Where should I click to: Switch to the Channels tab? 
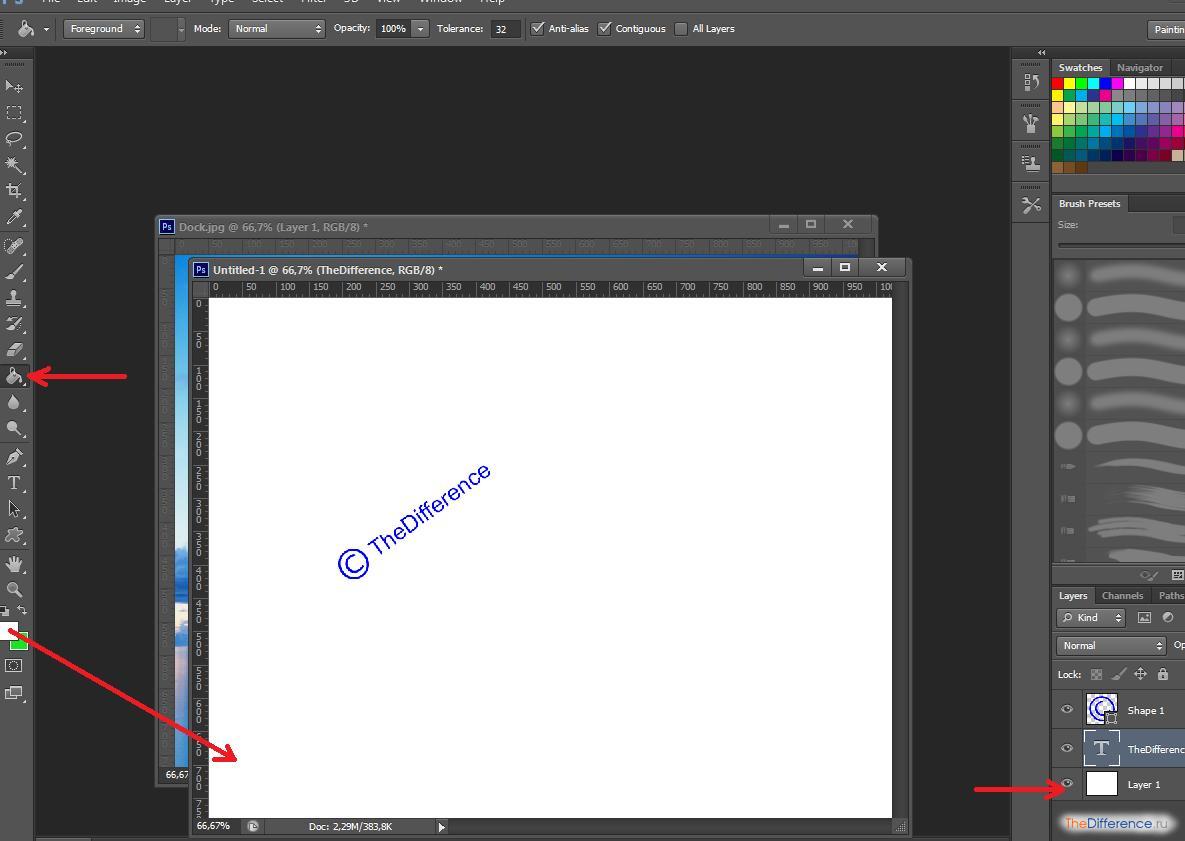1122,595
